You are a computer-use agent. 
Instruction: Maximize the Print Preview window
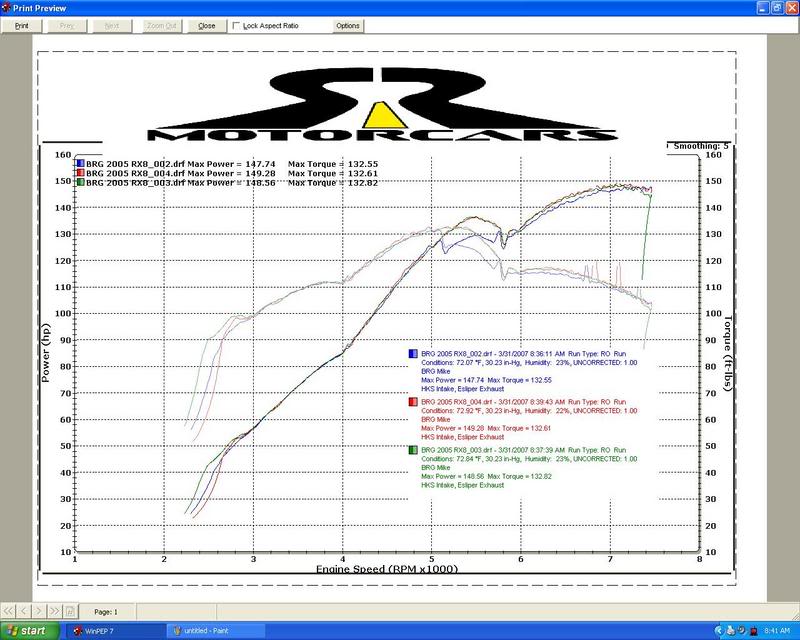777,8
